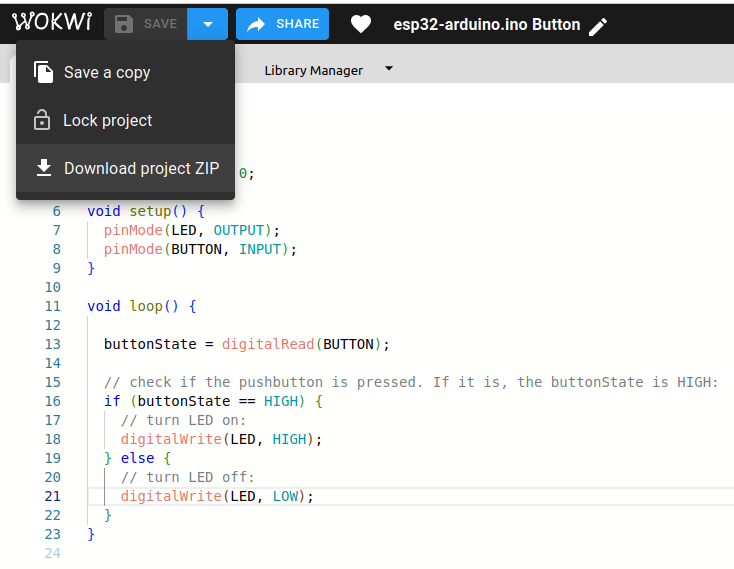Click line number 11 in the gutter
This screenshot has width=734, height=569.
[x=53, y=306]
